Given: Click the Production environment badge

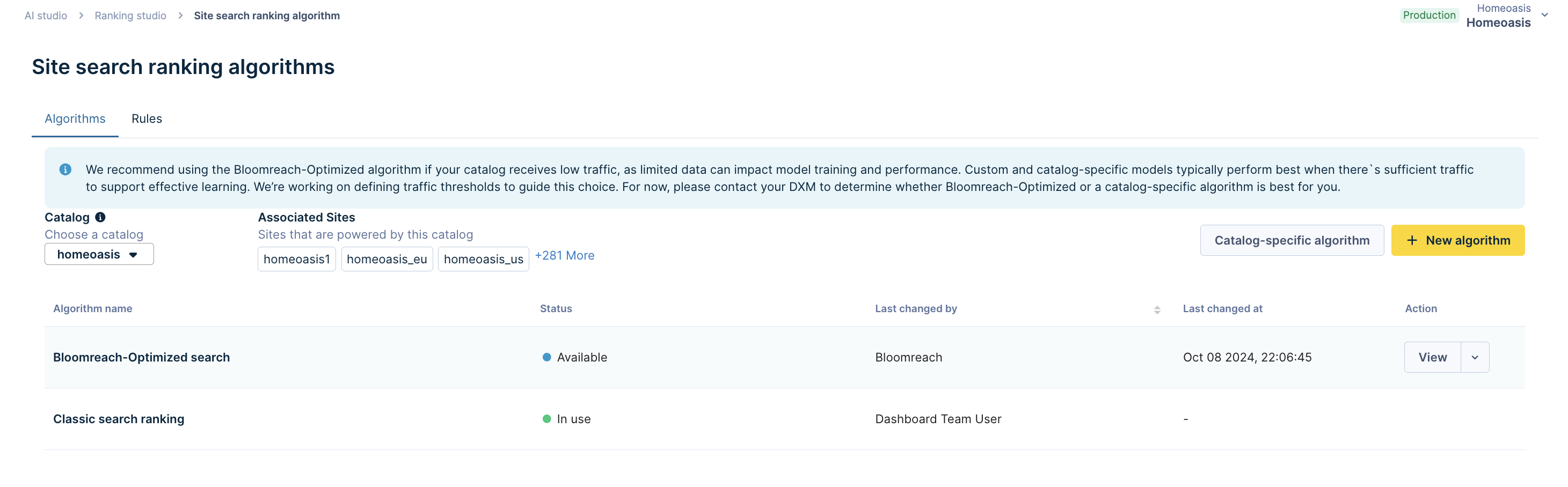Looking at the screenshot, I should click(1429, 15).
